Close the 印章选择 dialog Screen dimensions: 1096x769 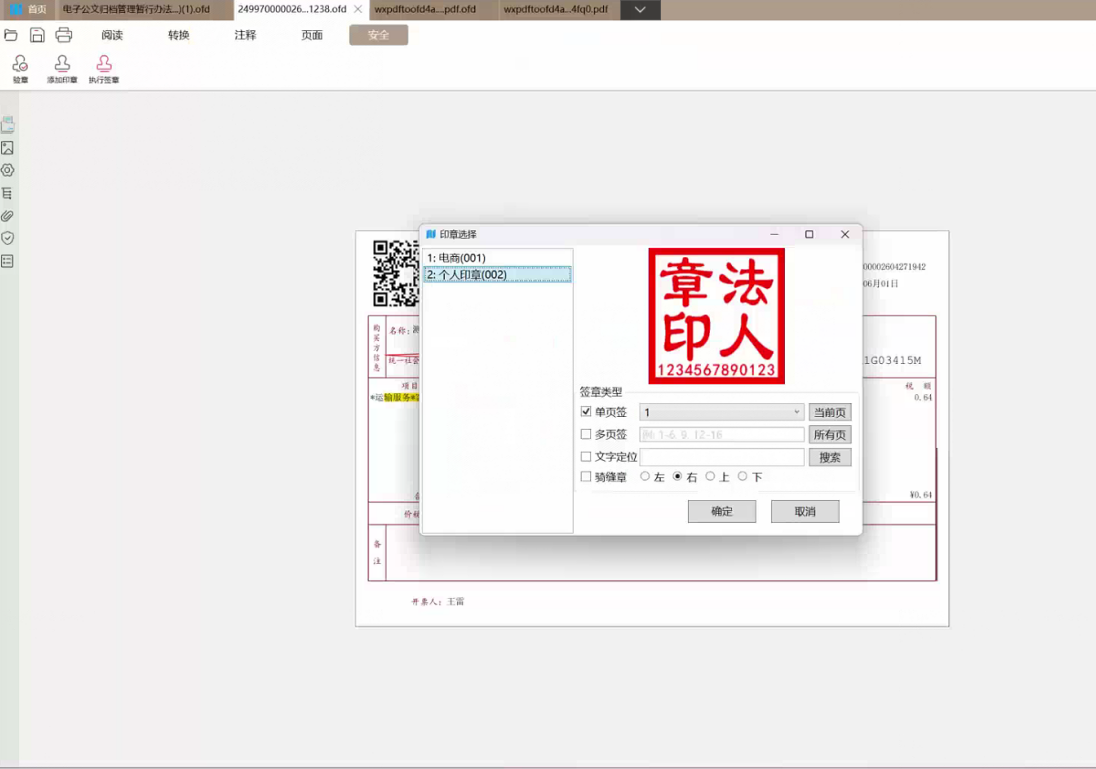845,234
